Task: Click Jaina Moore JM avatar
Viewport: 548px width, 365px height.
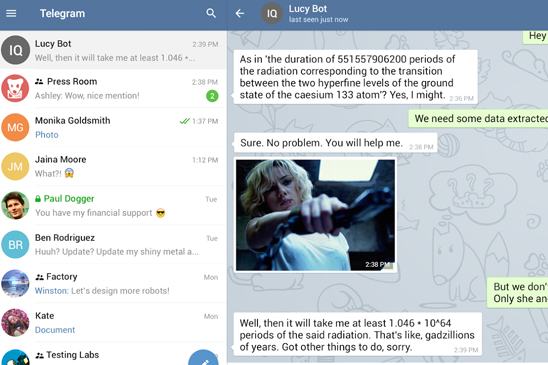Action: pos(15,166)
